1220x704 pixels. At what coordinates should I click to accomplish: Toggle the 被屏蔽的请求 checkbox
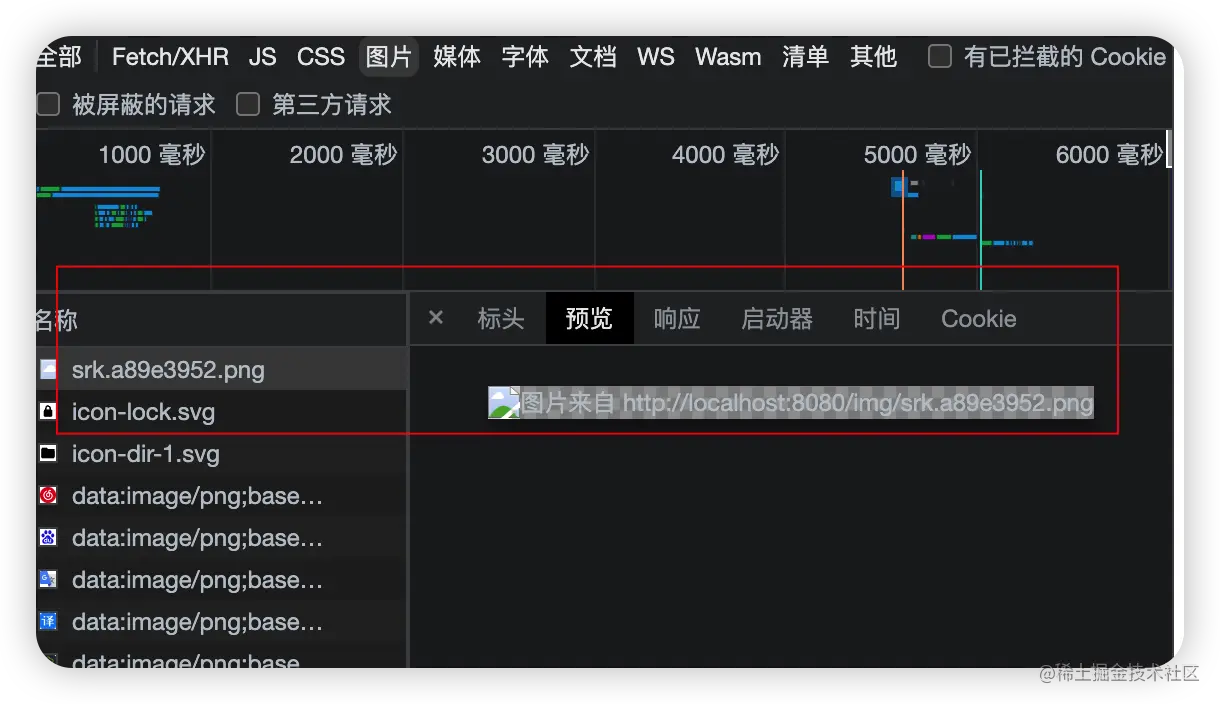point(48,104)
